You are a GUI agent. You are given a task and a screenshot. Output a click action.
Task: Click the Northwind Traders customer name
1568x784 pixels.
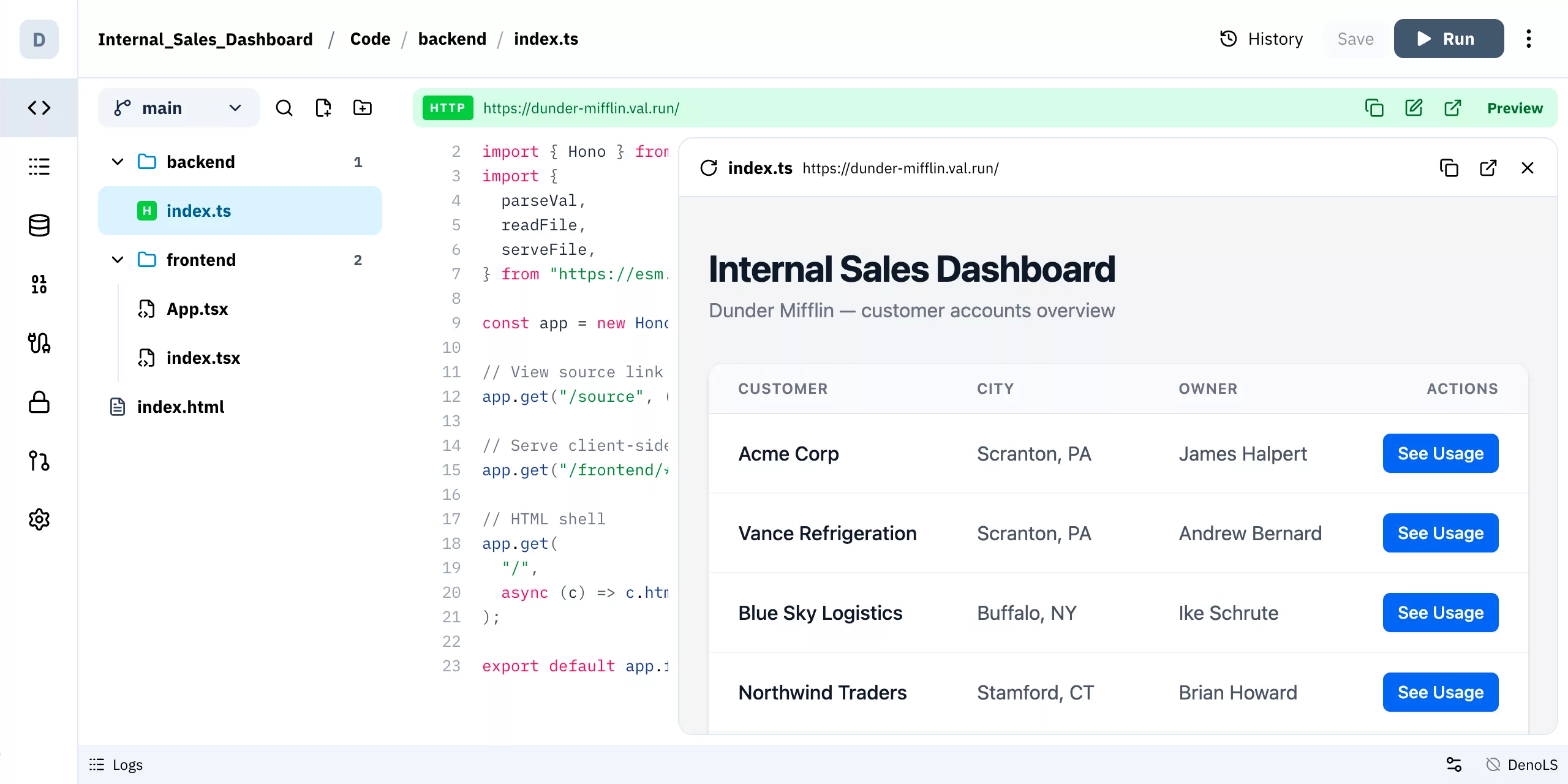[x=822, y=692]
